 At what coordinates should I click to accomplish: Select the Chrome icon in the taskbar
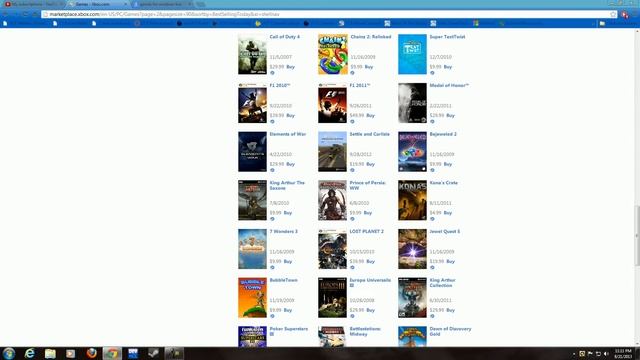coord(112,353)
